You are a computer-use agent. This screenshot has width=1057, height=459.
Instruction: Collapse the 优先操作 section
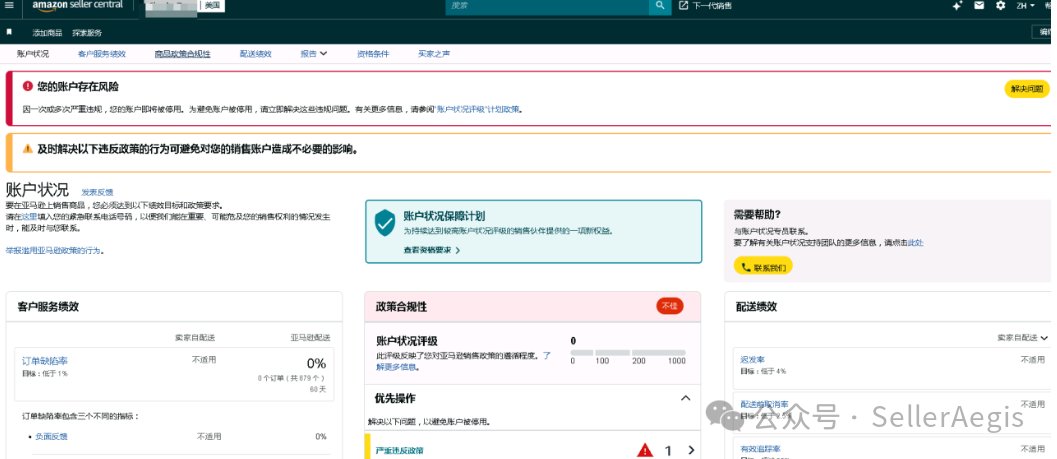[686, 398]
